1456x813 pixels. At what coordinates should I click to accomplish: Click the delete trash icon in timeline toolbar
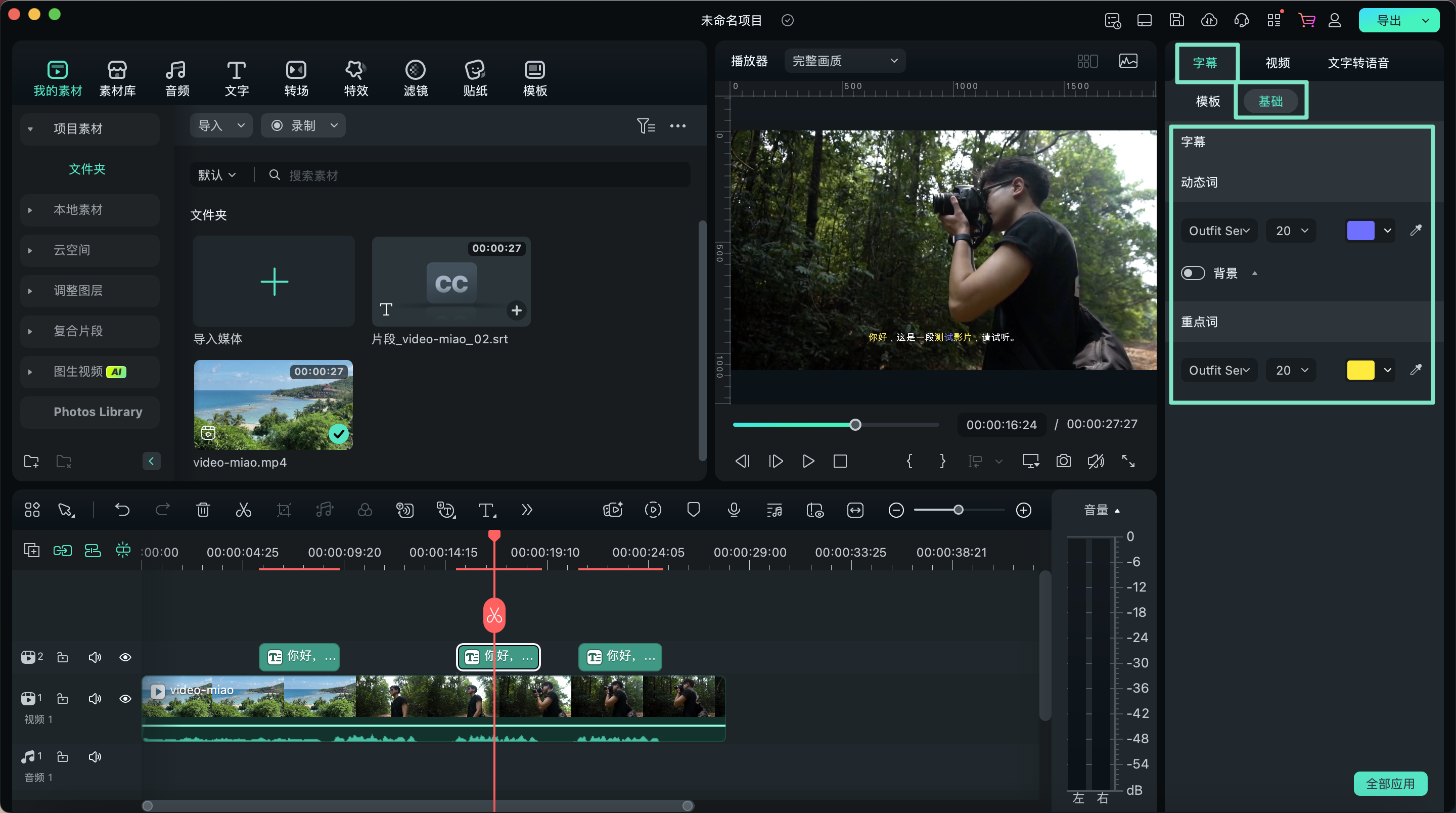tap(203, 510)
